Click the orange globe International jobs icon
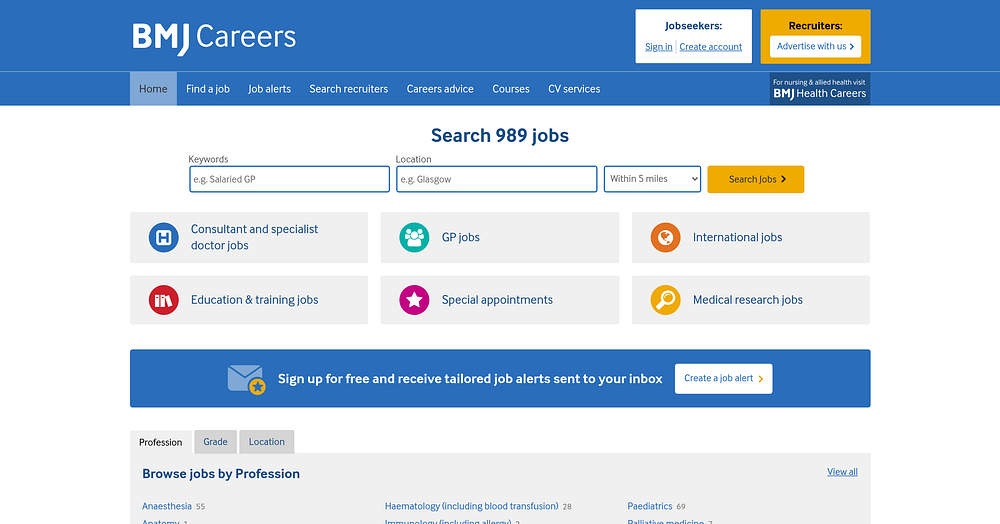1000x524 pixels. click(x=665, y=237)
